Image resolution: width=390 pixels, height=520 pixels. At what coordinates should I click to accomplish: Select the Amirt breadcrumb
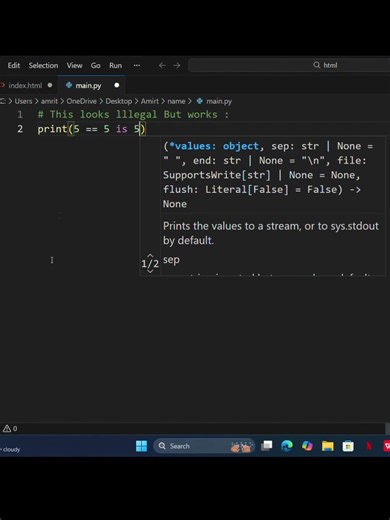coord(150,101)
